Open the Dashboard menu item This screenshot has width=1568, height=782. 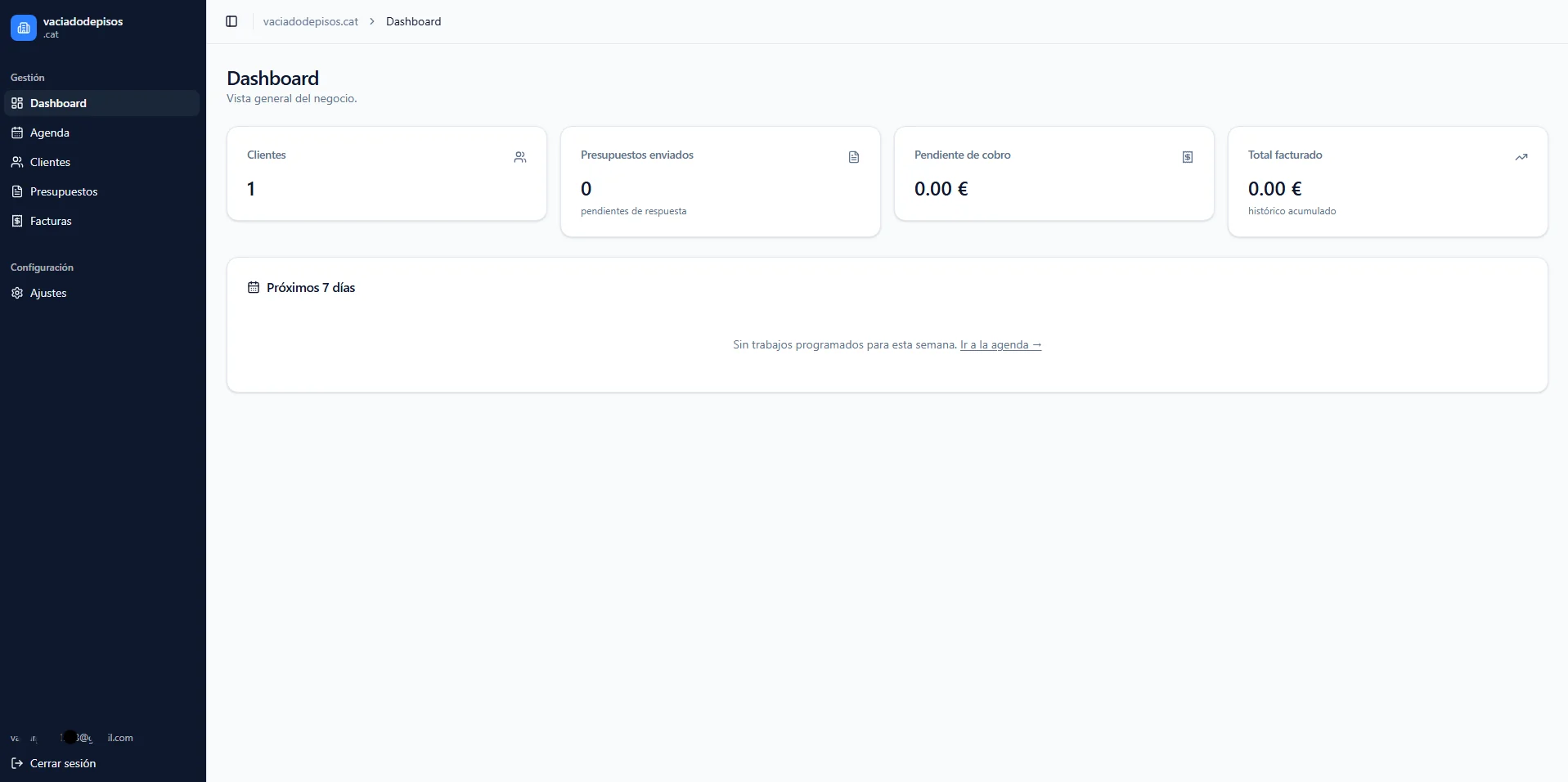point(101,103)
